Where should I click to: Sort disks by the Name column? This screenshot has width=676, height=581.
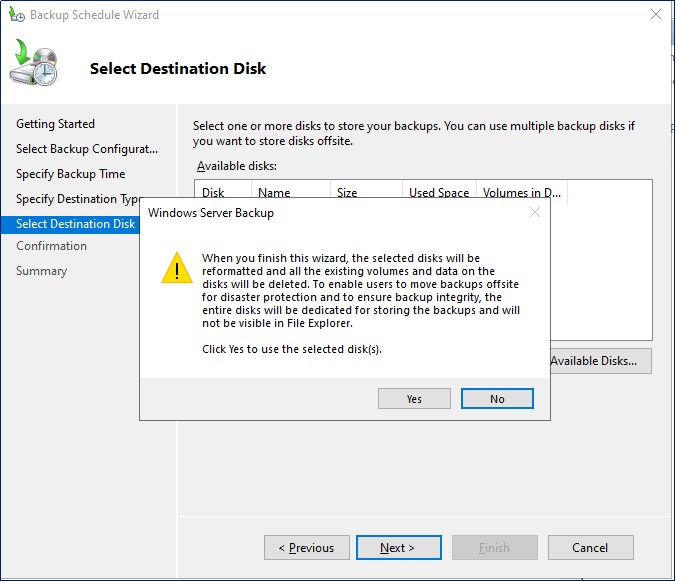(x=274, y=193)
